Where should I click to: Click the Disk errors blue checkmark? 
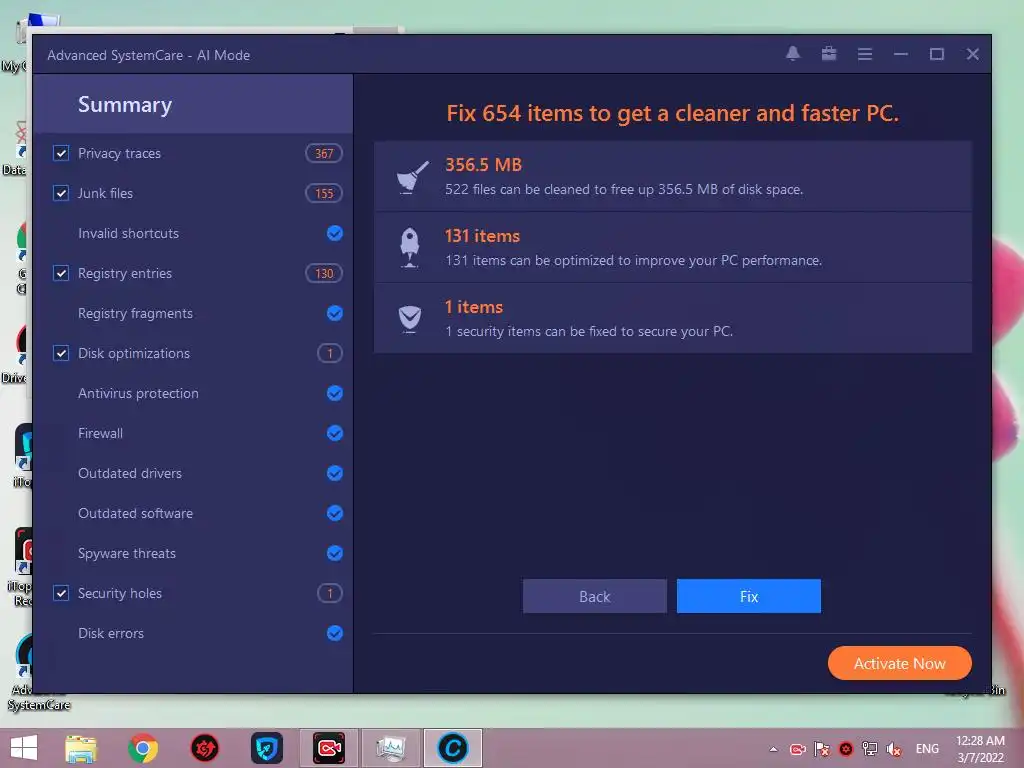[334, 633]
